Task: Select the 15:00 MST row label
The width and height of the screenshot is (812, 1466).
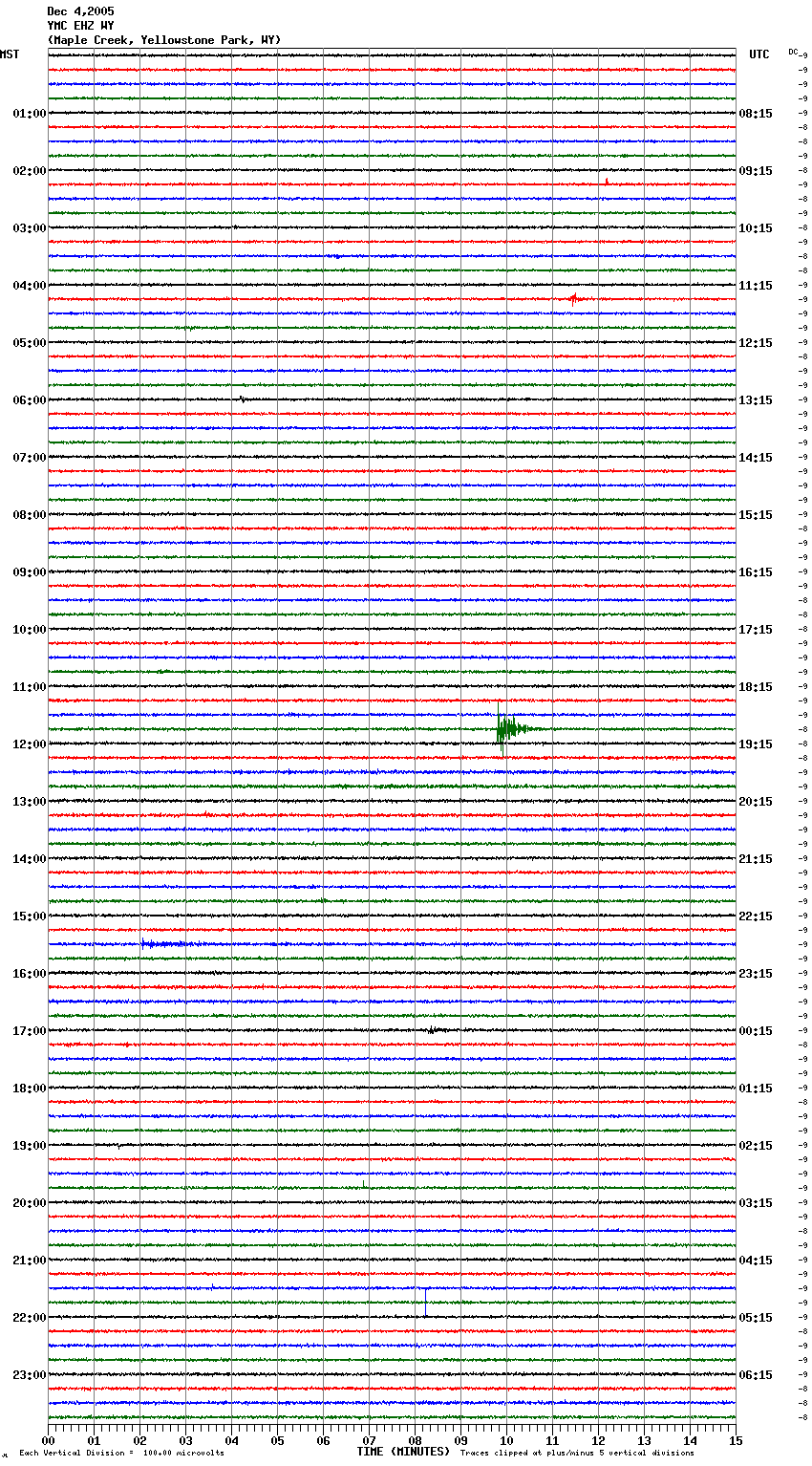Action: click(x=29, y=916)
